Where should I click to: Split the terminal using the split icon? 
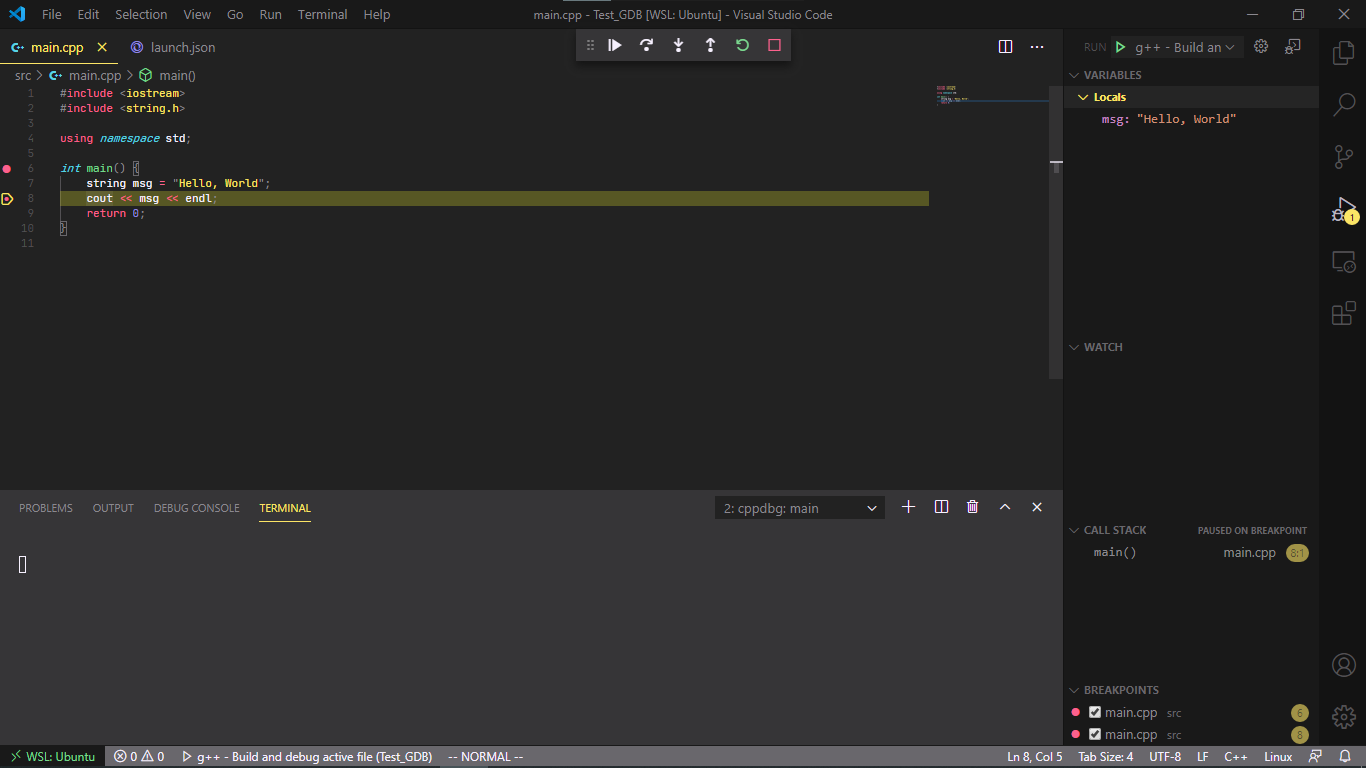[x=940, y=507]
